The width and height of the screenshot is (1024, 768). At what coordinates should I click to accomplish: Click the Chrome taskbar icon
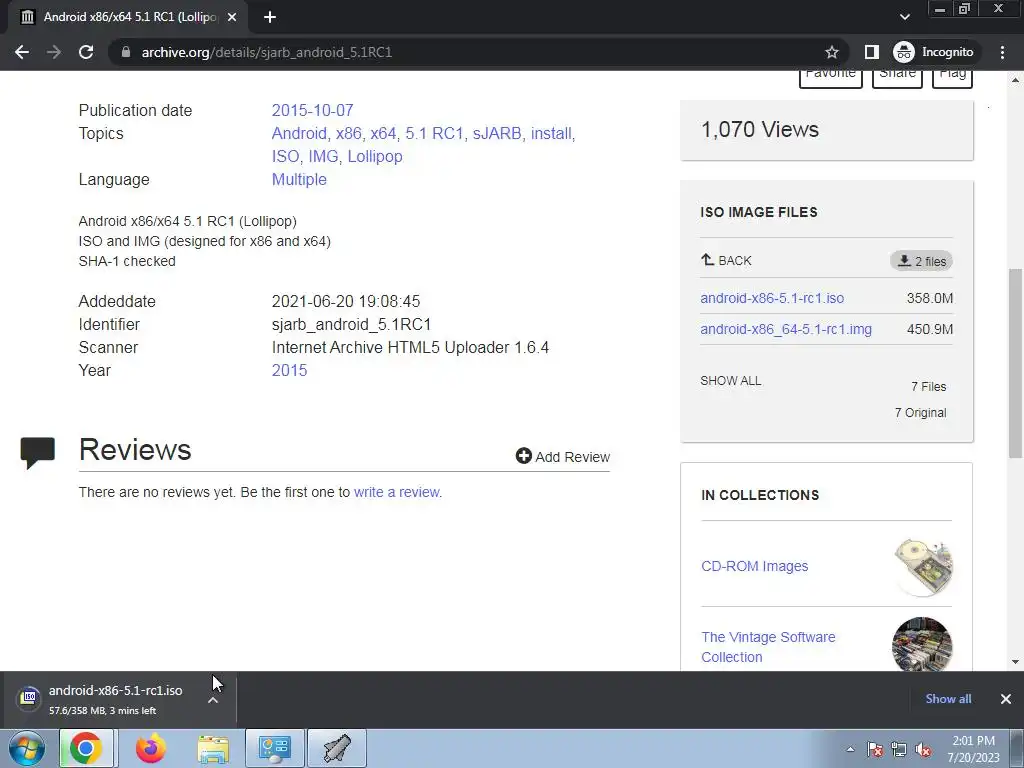86,748
